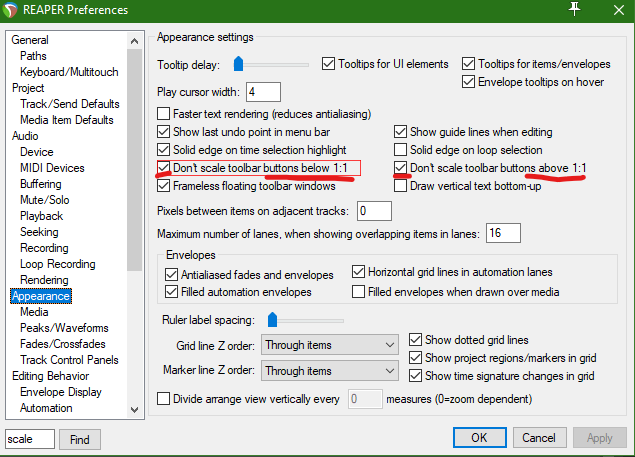Enable Filled envelopes when drawn over media

coord(358,292)
